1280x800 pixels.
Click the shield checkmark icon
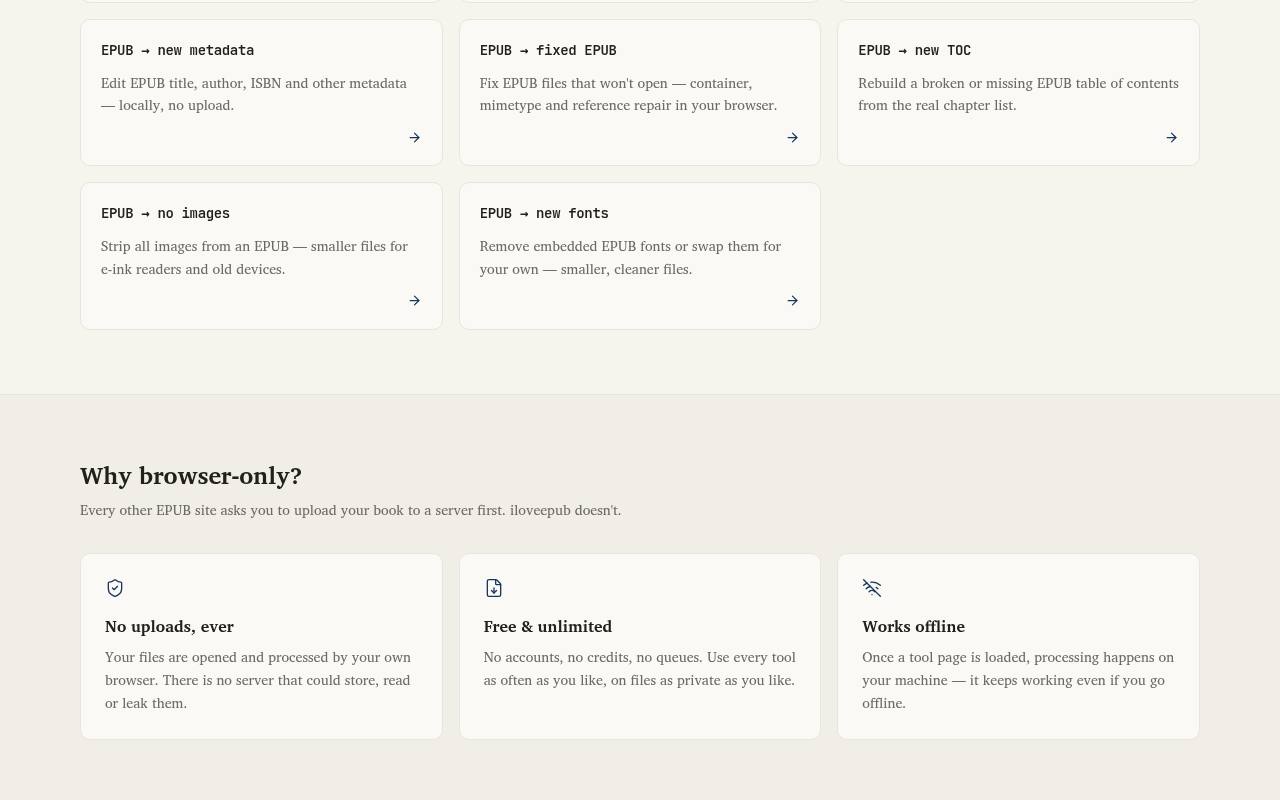[x=115, y=588]
